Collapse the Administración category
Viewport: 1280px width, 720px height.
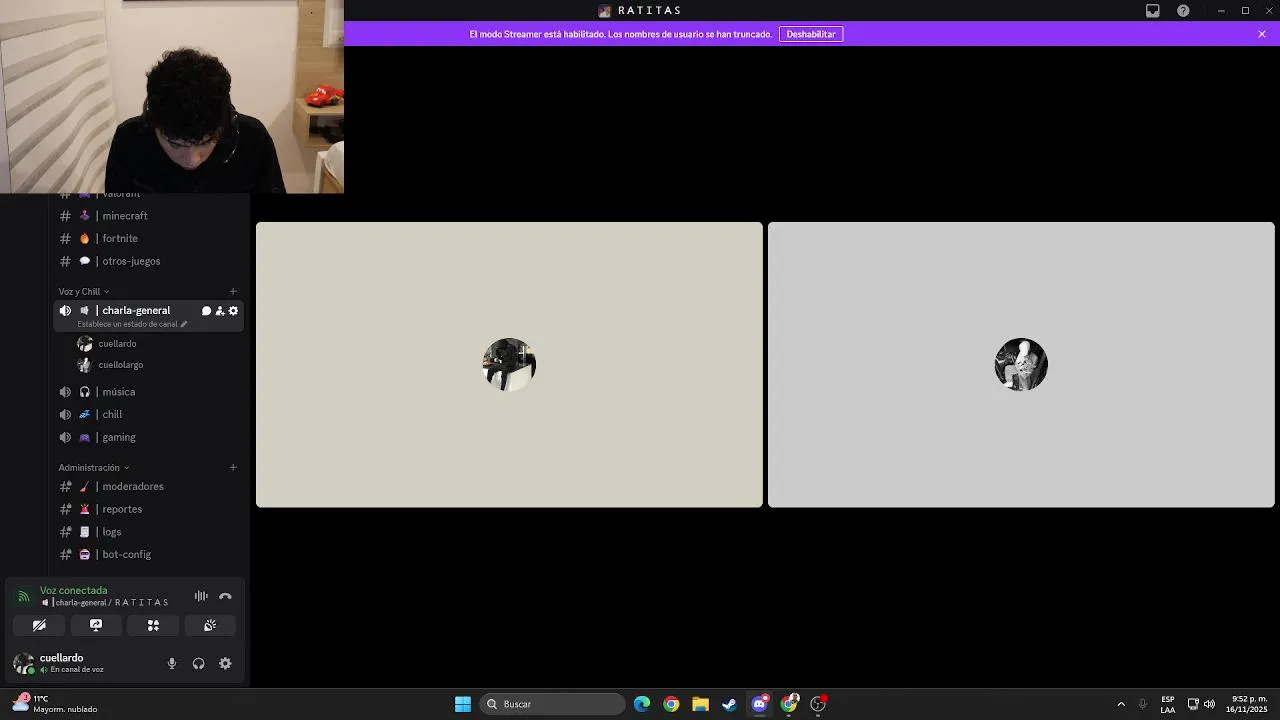tap(94, 468)
